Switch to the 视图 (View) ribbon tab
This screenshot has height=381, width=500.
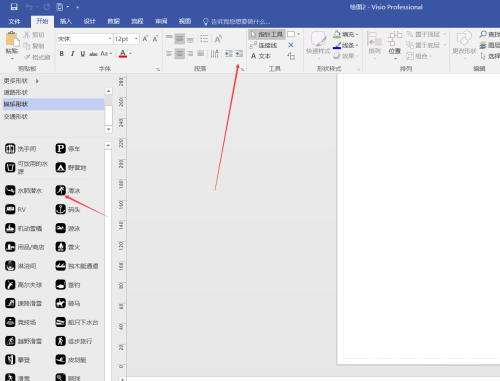pos(185,22)
